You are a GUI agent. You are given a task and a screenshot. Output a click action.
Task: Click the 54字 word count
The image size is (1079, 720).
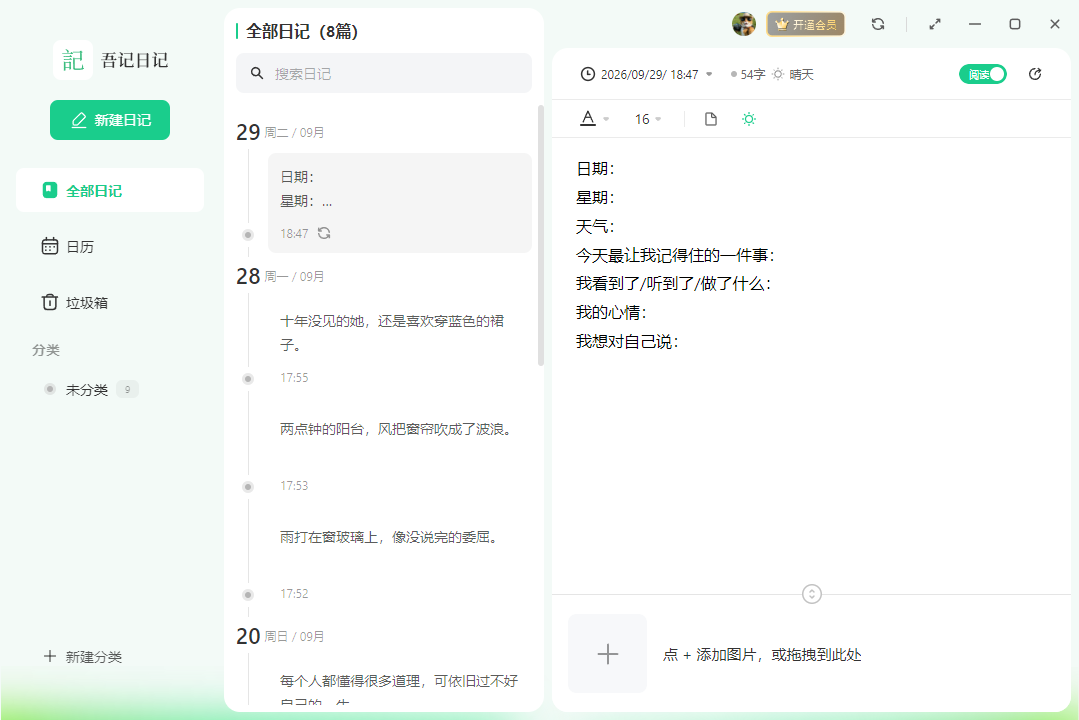tap(753, 74)
